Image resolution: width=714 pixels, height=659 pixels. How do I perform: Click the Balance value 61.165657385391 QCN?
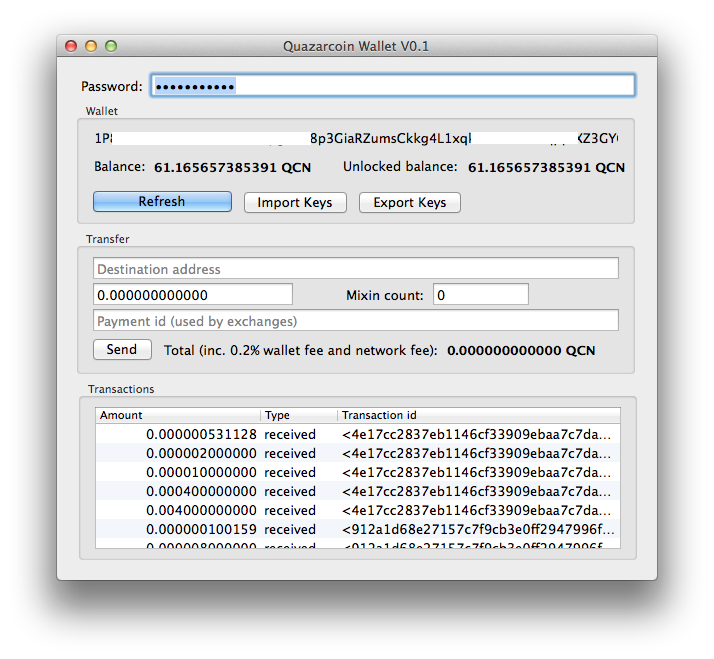(232, 168)
